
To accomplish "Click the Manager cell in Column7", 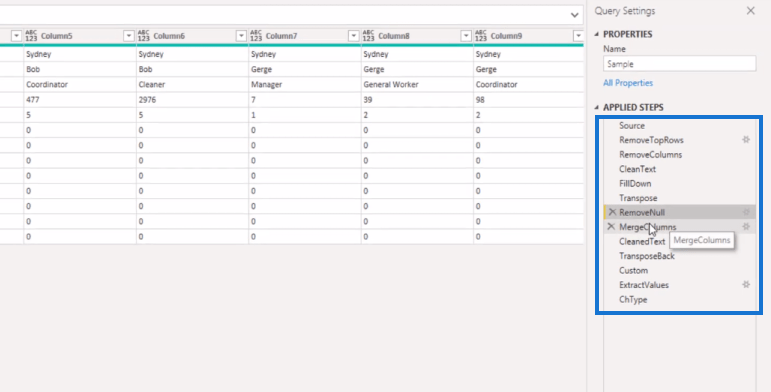I will [x=305, y=84].
